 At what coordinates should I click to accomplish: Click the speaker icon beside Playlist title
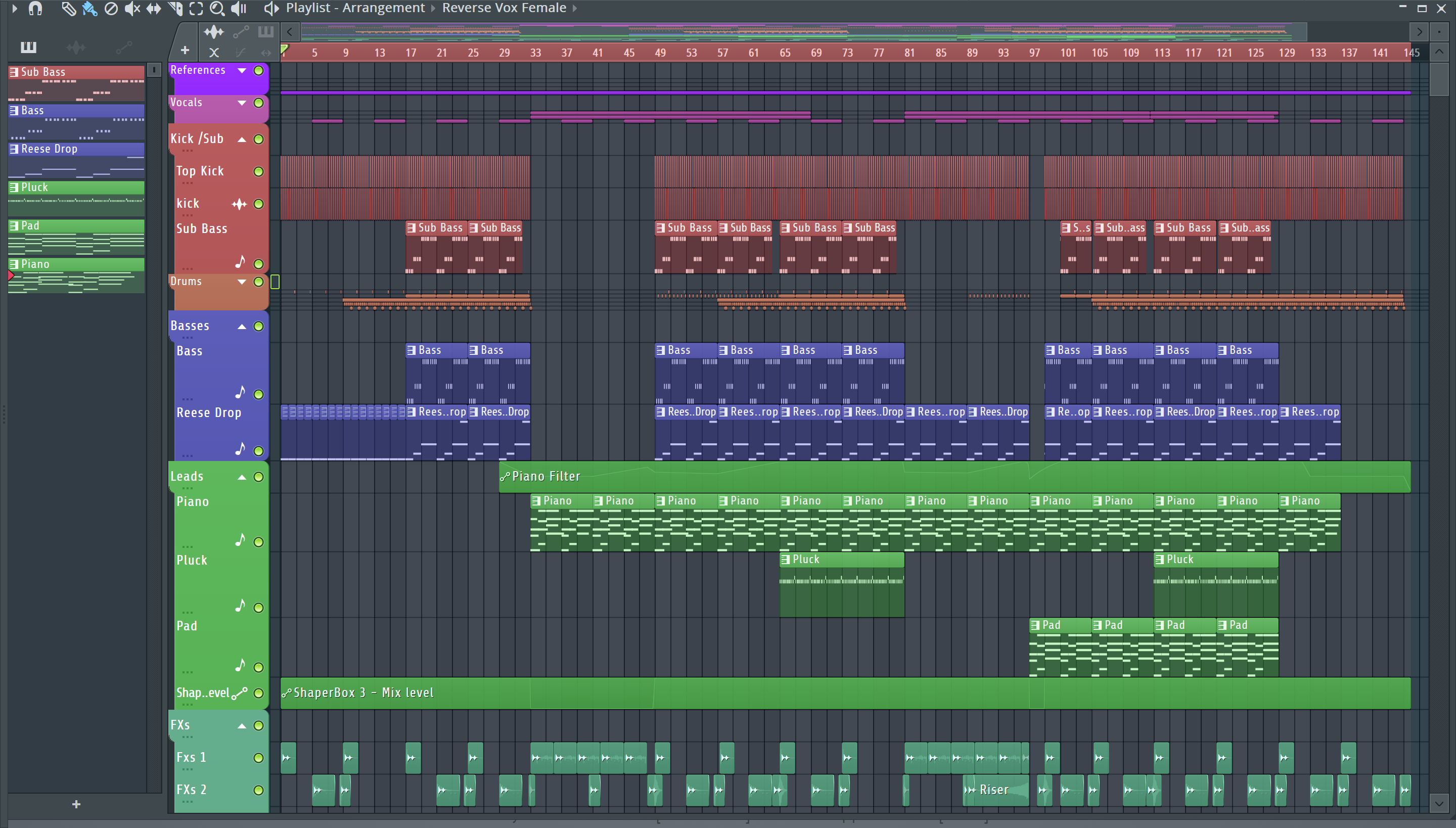(x=271, y=9)
